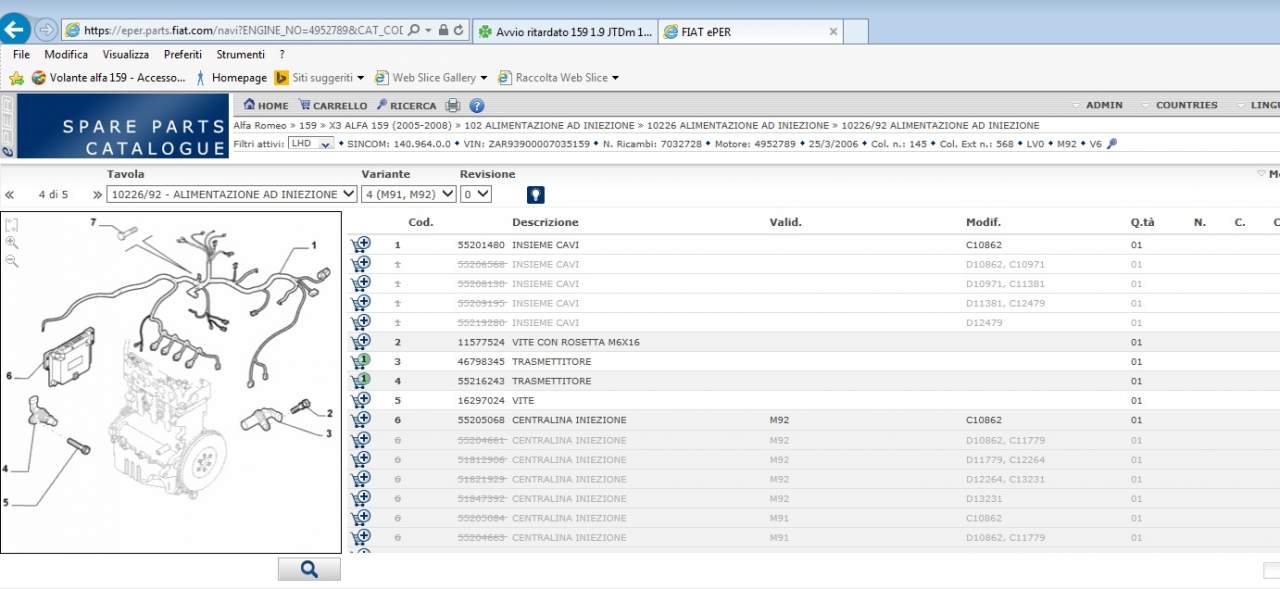
Task: Click cart icon for struck-out part 55206568
Action: tap(361, 264)
